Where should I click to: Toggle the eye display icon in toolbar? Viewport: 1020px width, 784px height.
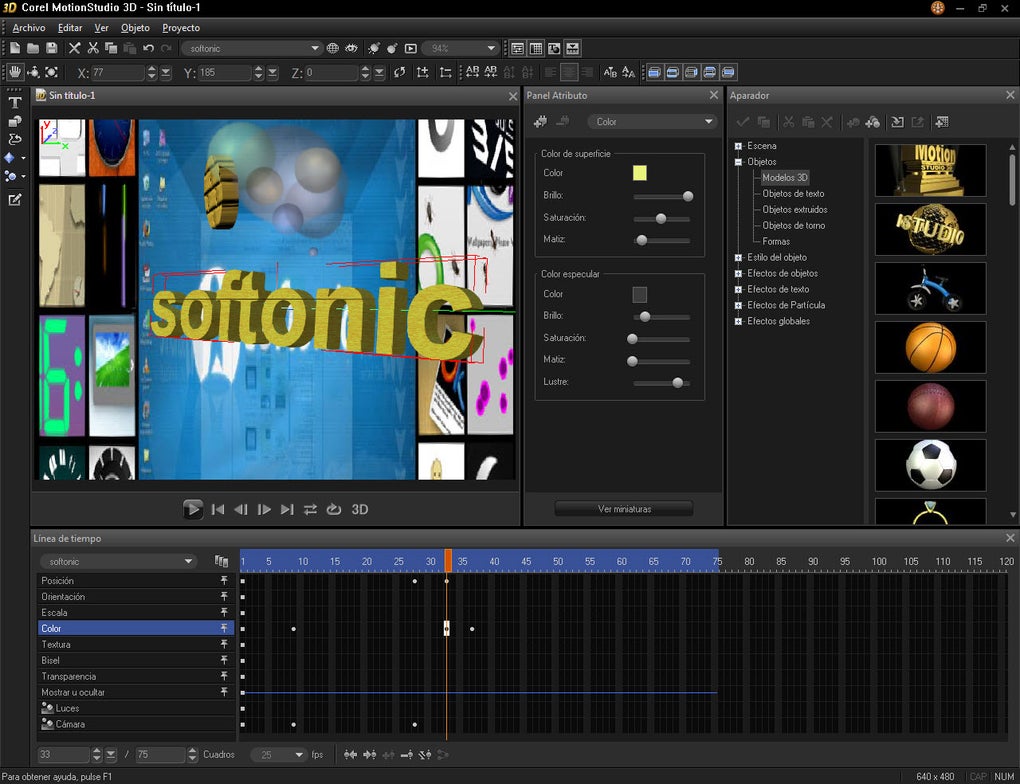click(351, 48)
